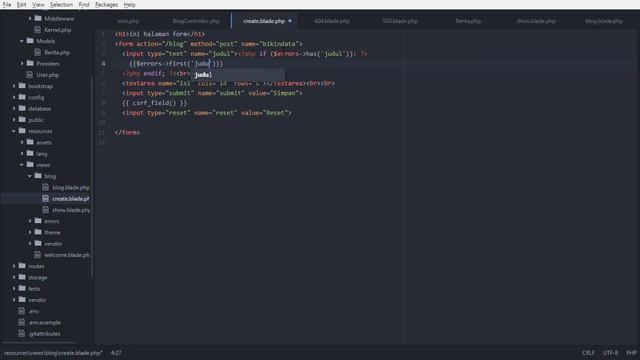The width and height of the screenshot is (640, 360).
Task: Click the blog.blade.php file icon in tree
Action: pyautogui.click(x=46, y=187)
